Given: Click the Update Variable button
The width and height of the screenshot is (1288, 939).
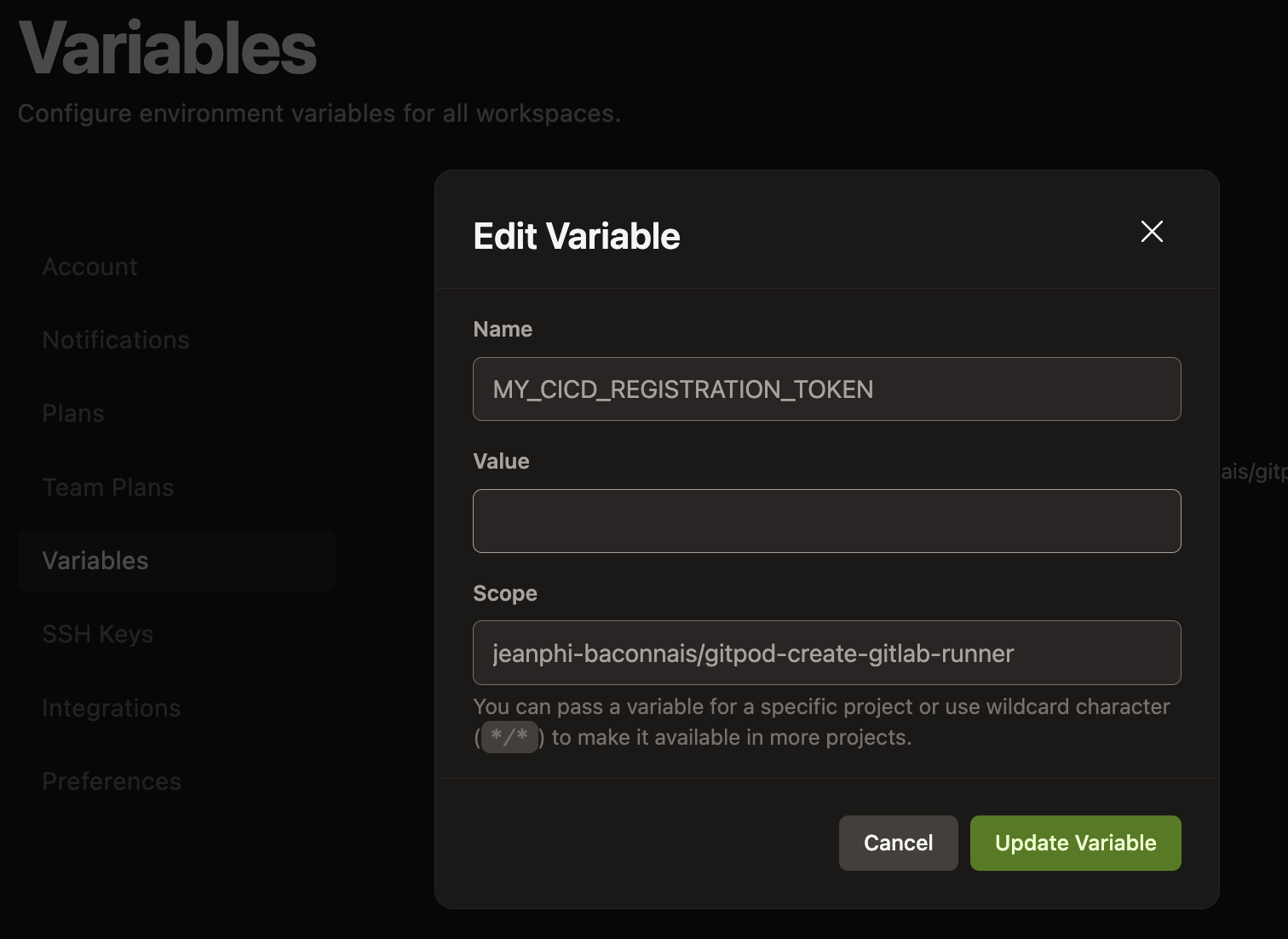Looking at the screenshot, I should pyautogui.click(x=1075, y=843).
